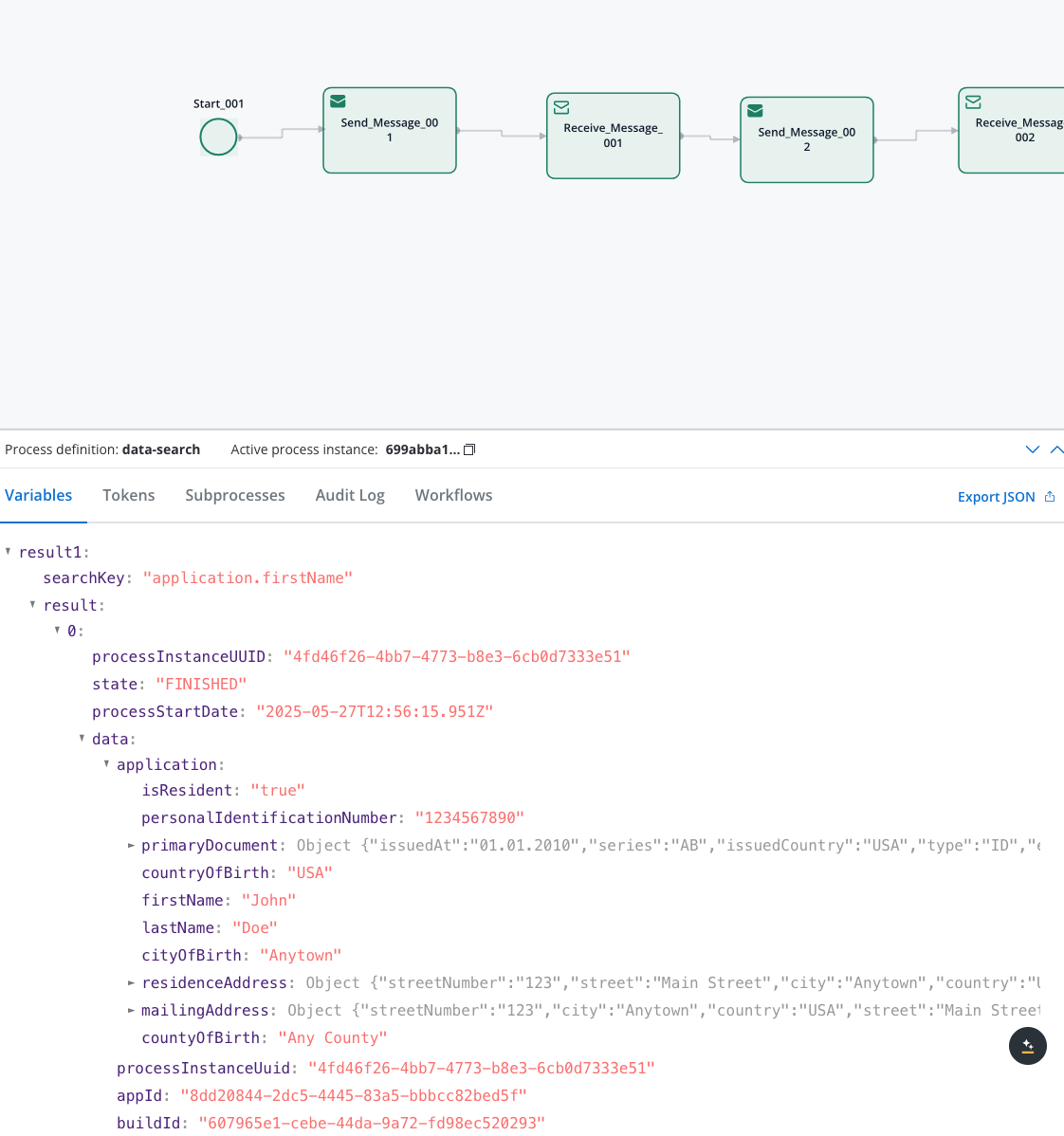Click the processInstanceUUID value string
Screen dimensions: 1064x1136
click(457, 657)
